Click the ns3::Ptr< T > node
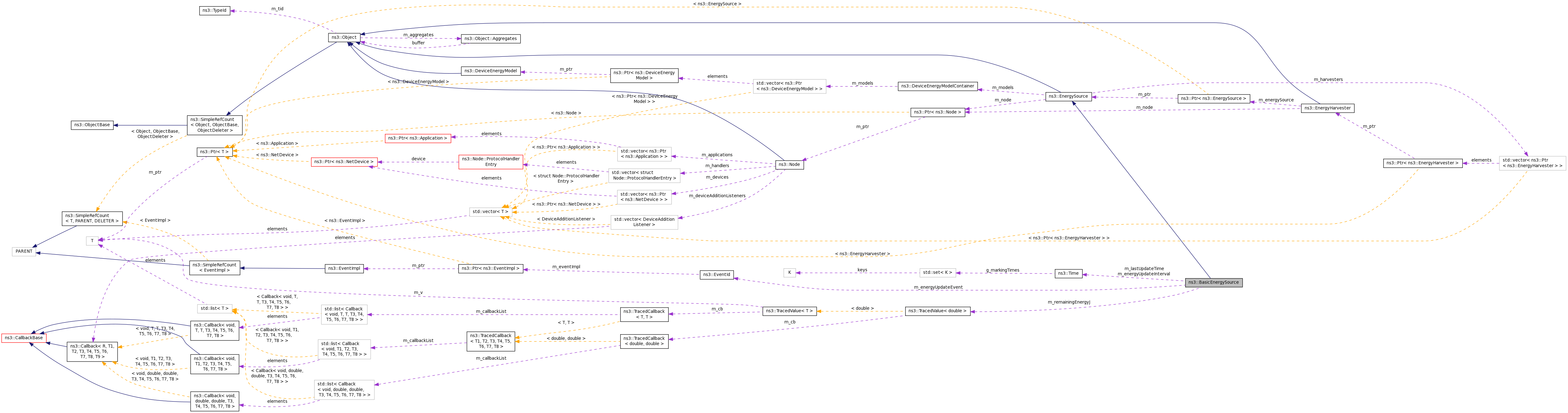 [x=214, y=152]
